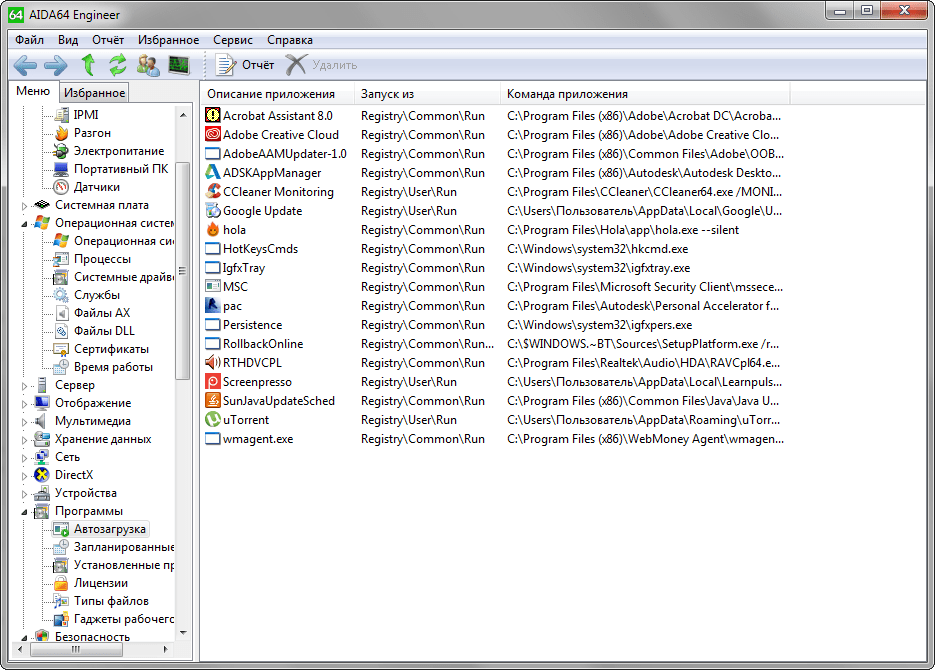
Task: Select Установленные программы tree icon
Action: (61, 565)
